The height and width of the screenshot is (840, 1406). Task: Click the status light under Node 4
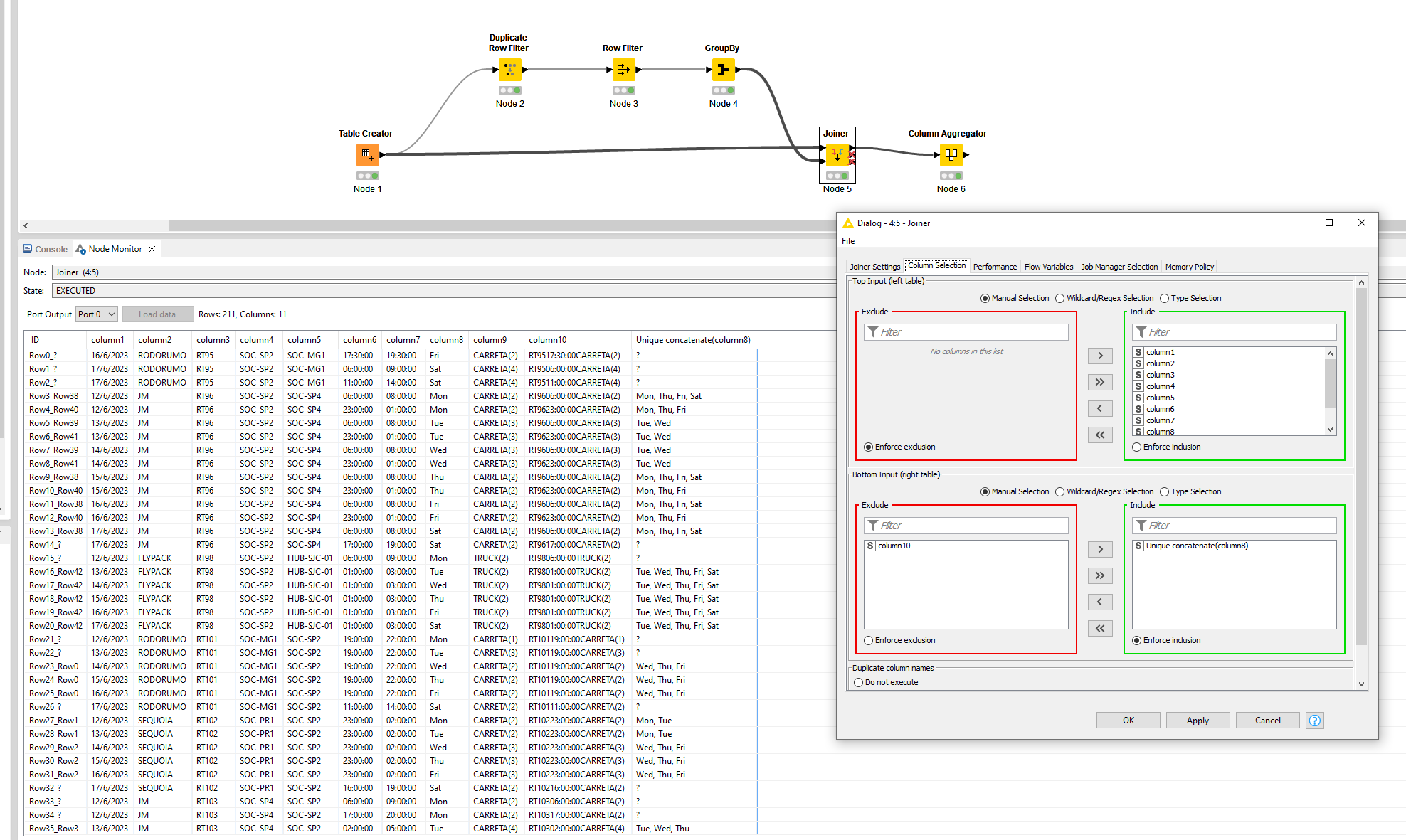[x=723, y=90]
